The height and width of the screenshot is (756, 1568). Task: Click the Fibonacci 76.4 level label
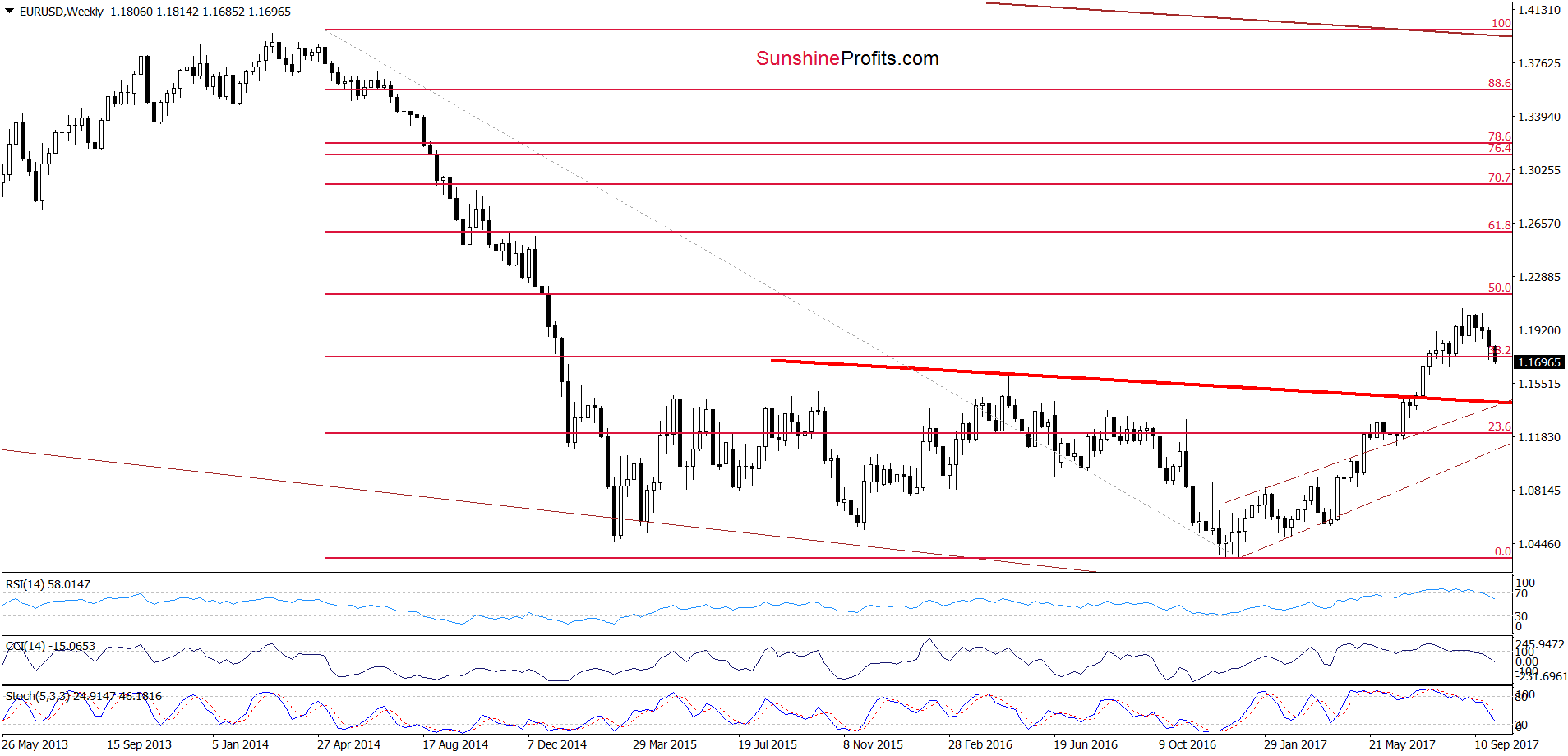point(1499,148)
